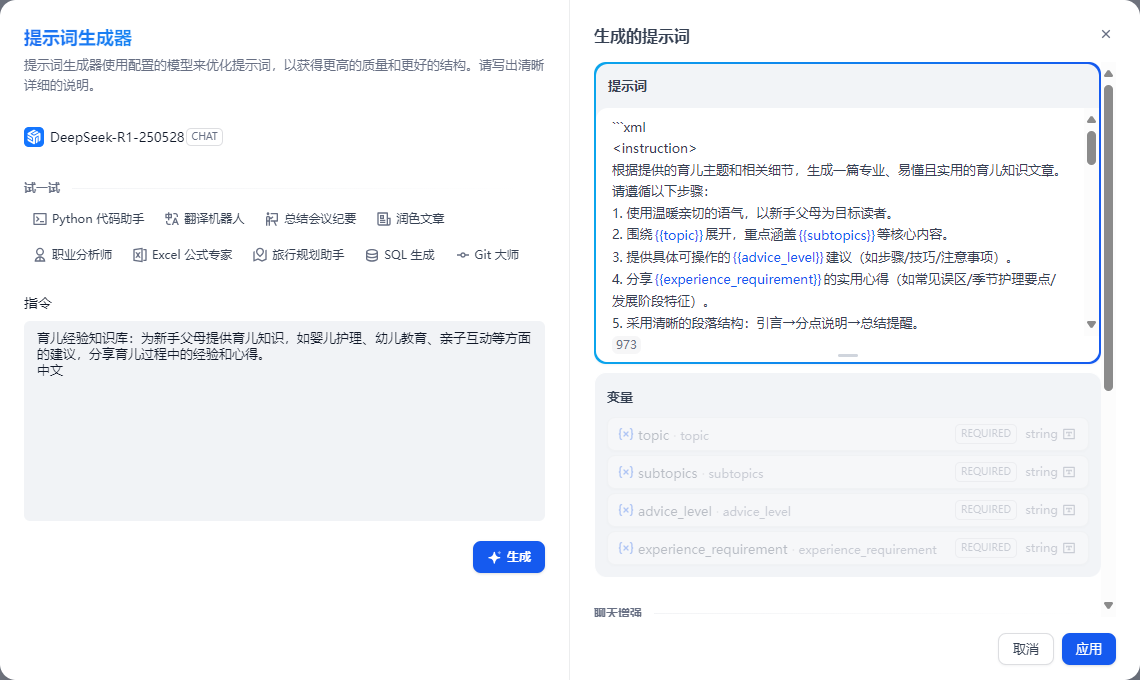Image resolution: width=1140 pixels, height=680 pixels.
Task: Click the right panel scrollbar thumb
Action: point(1108,239)
